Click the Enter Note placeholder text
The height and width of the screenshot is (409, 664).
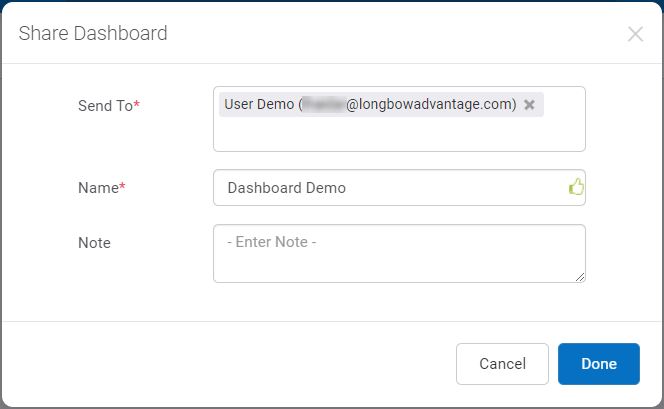point(272,242)
